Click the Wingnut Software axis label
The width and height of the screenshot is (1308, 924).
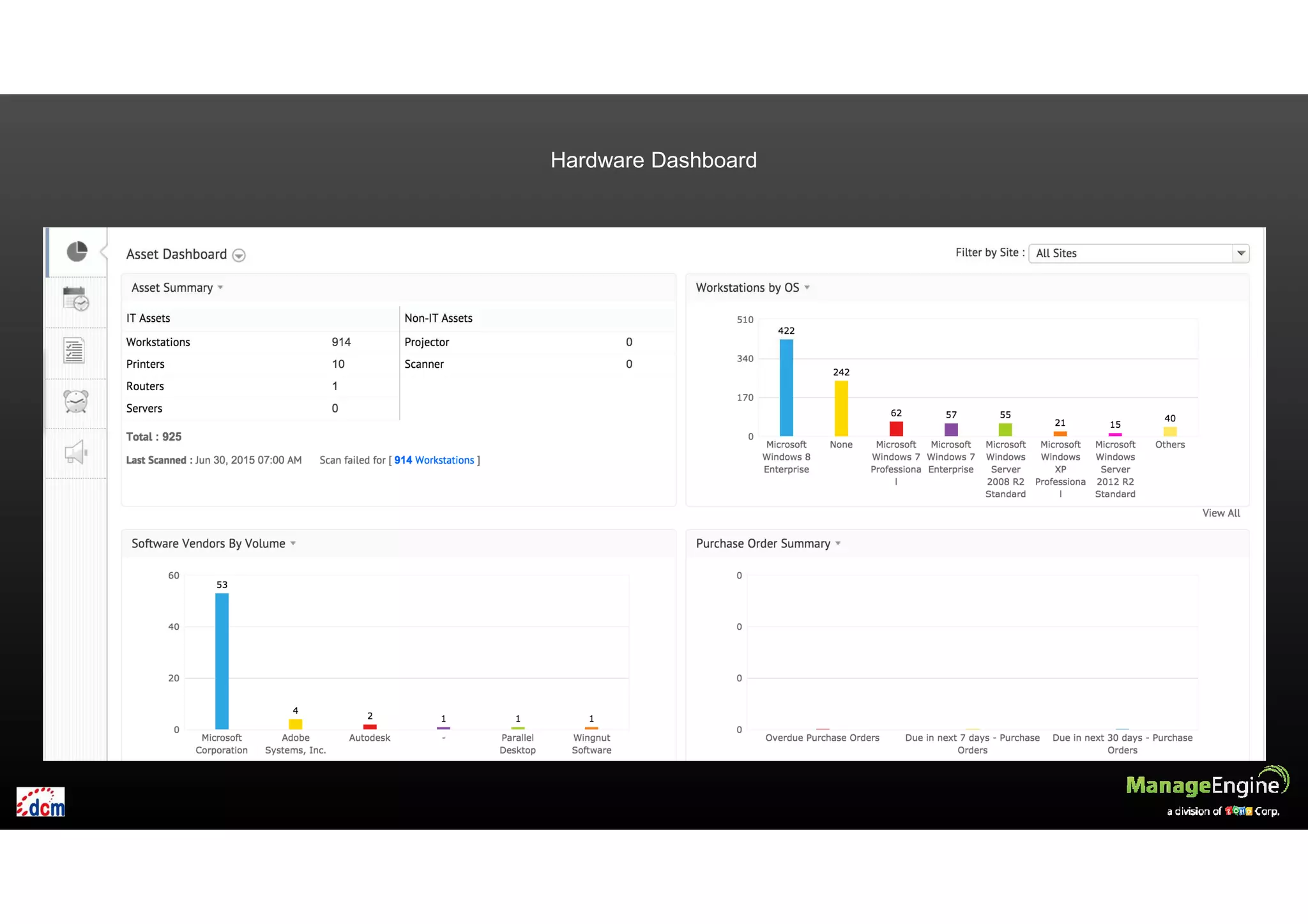[x=592, y=744]
